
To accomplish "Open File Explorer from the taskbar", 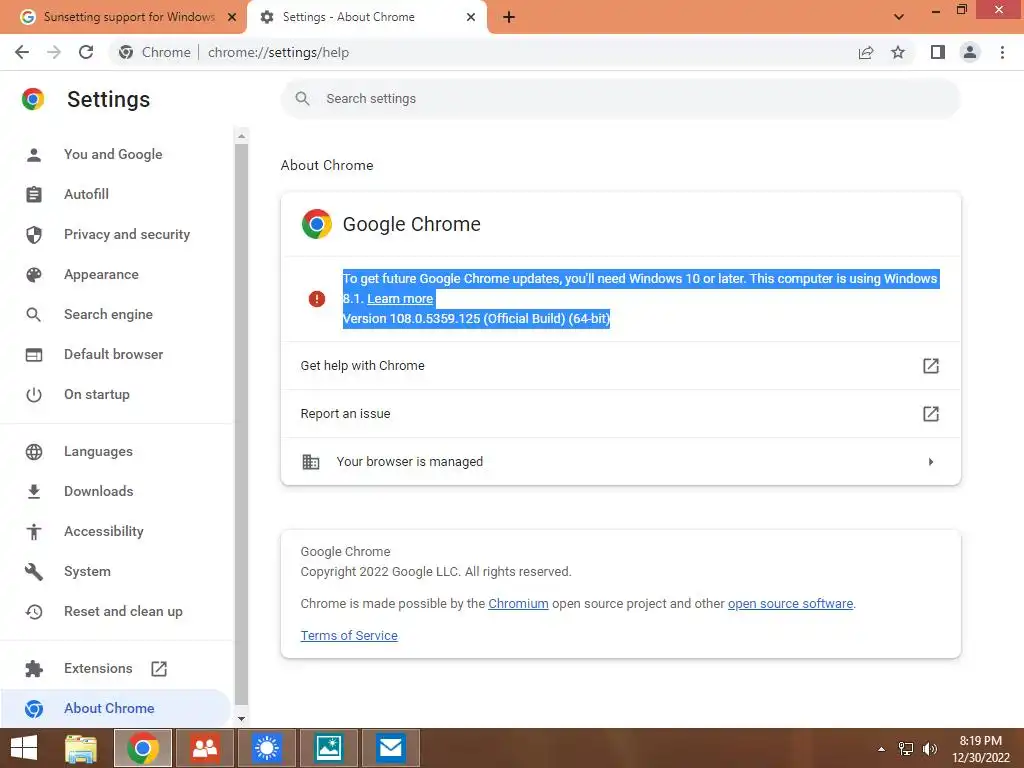I will (x=81, y=748).
